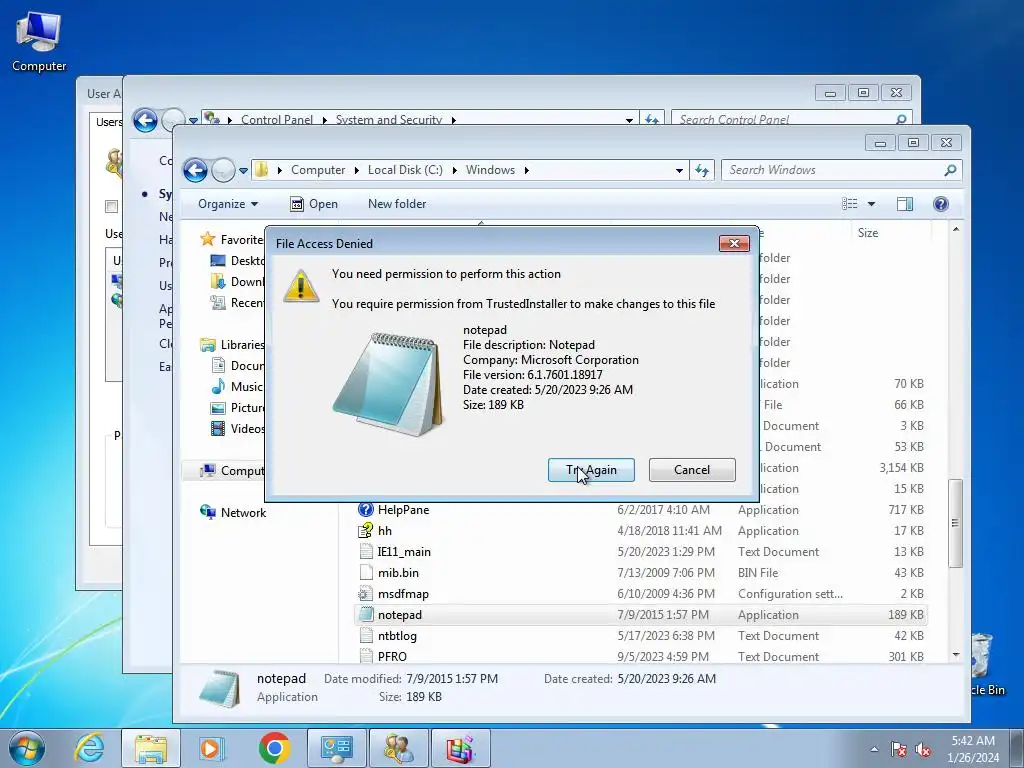
Task: Expand arrow after Computer breadcrumb
Action: click(357, 170)
